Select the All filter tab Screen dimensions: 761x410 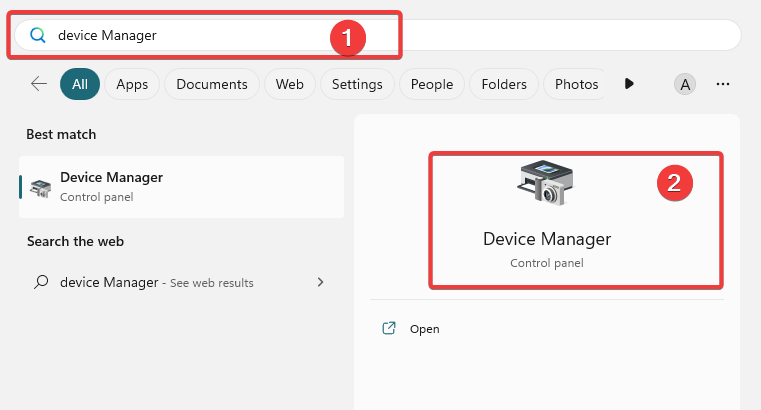click(x=80, y=84)
